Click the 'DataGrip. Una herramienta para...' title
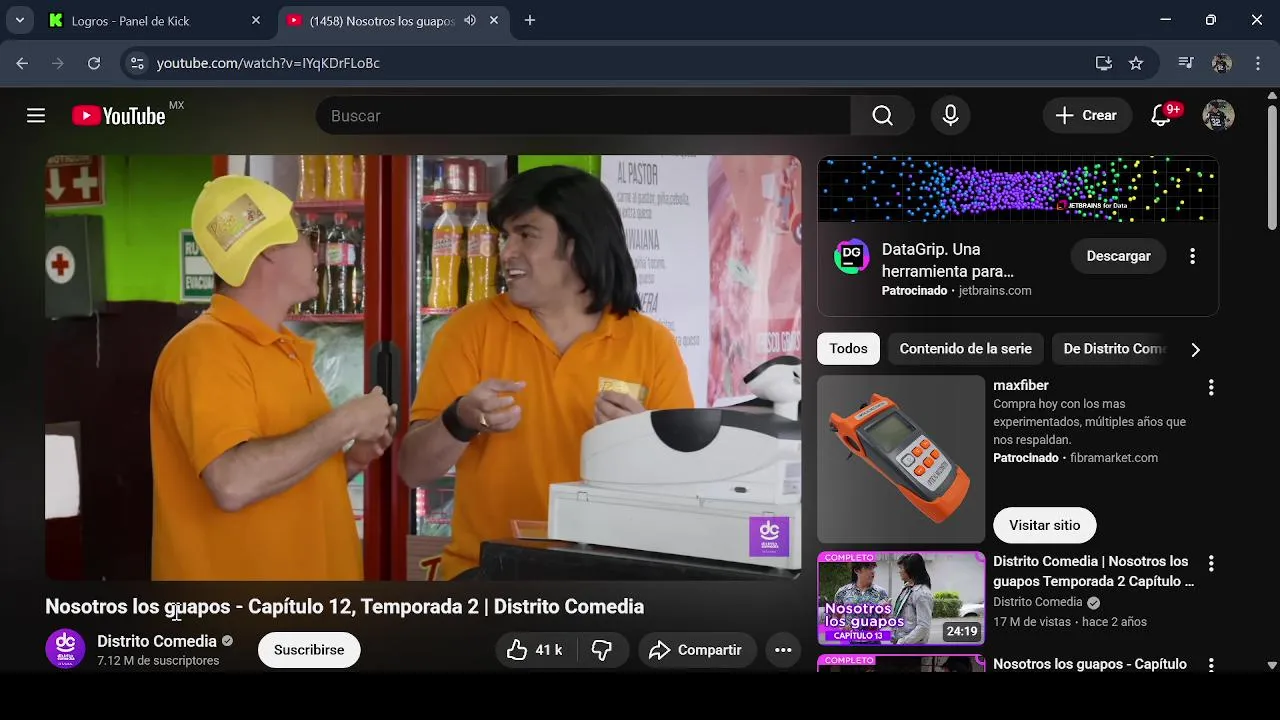The image size is (1280, 720). [x=948, y=260]
